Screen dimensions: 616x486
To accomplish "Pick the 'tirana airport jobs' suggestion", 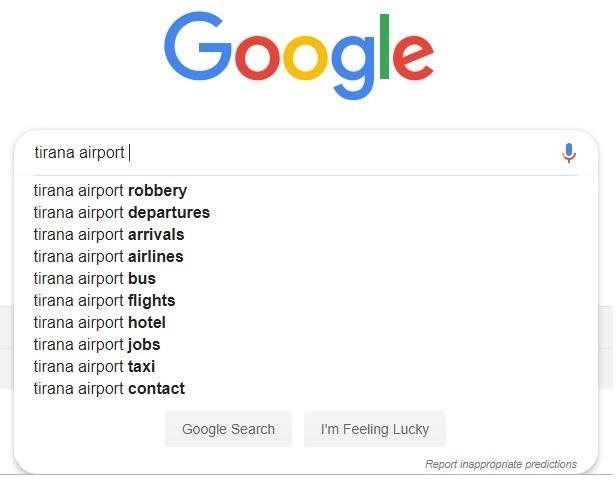I will [x=96, y=344].
